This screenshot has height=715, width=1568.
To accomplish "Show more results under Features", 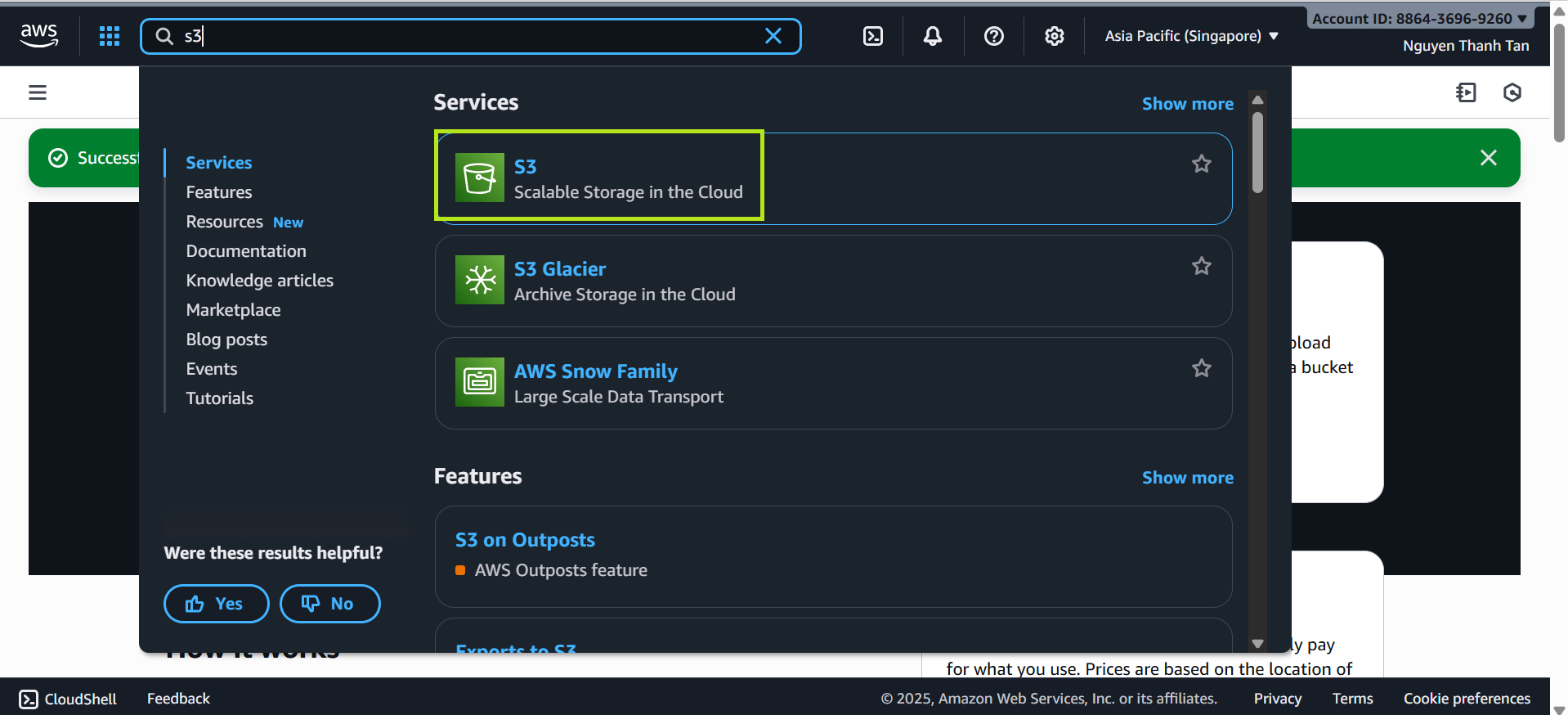I will click(x=1187, y=478).
